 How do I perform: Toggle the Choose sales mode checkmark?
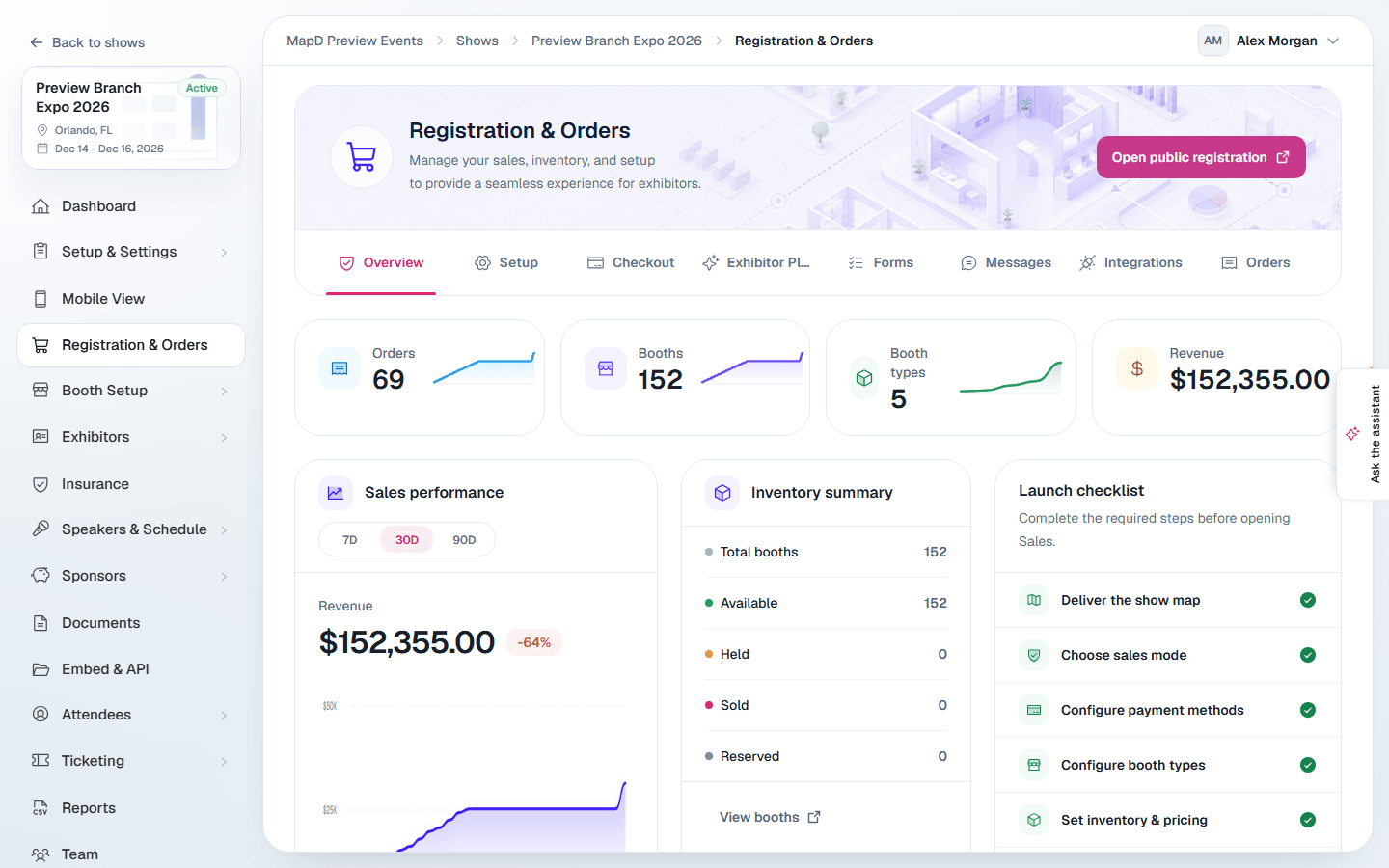1308,655
